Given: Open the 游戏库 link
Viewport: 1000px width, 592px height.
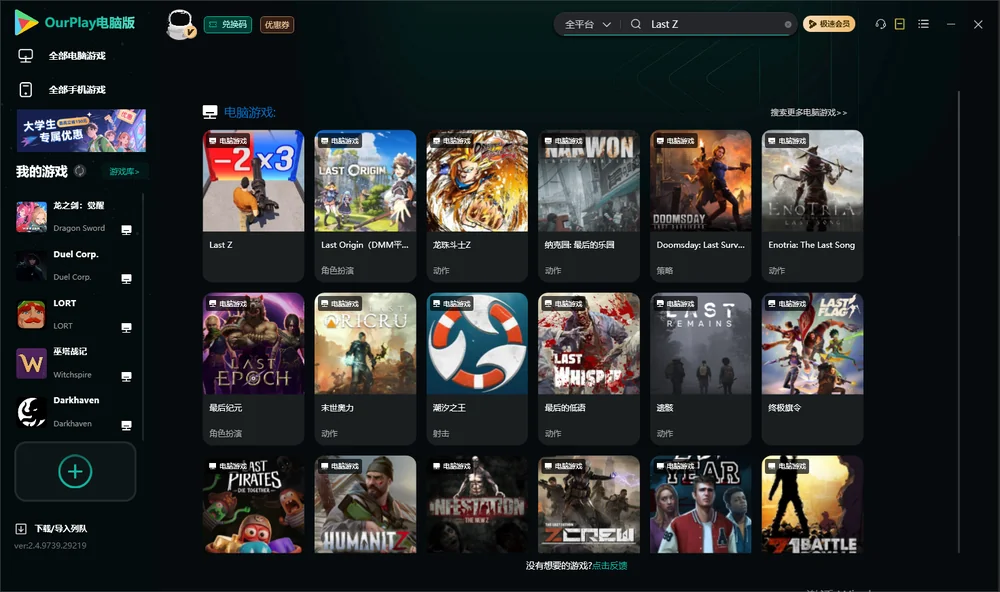Looking at the screenshot, I should (x=124, y=172).
